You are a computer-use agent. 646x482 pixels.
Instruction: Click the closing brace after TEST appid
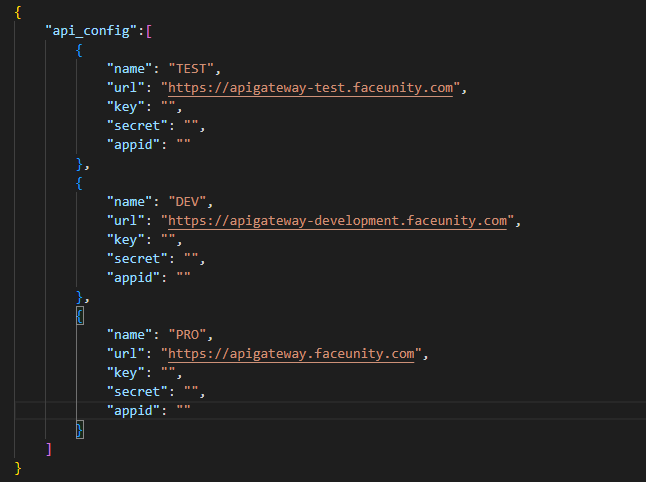[x=80, y=164]
